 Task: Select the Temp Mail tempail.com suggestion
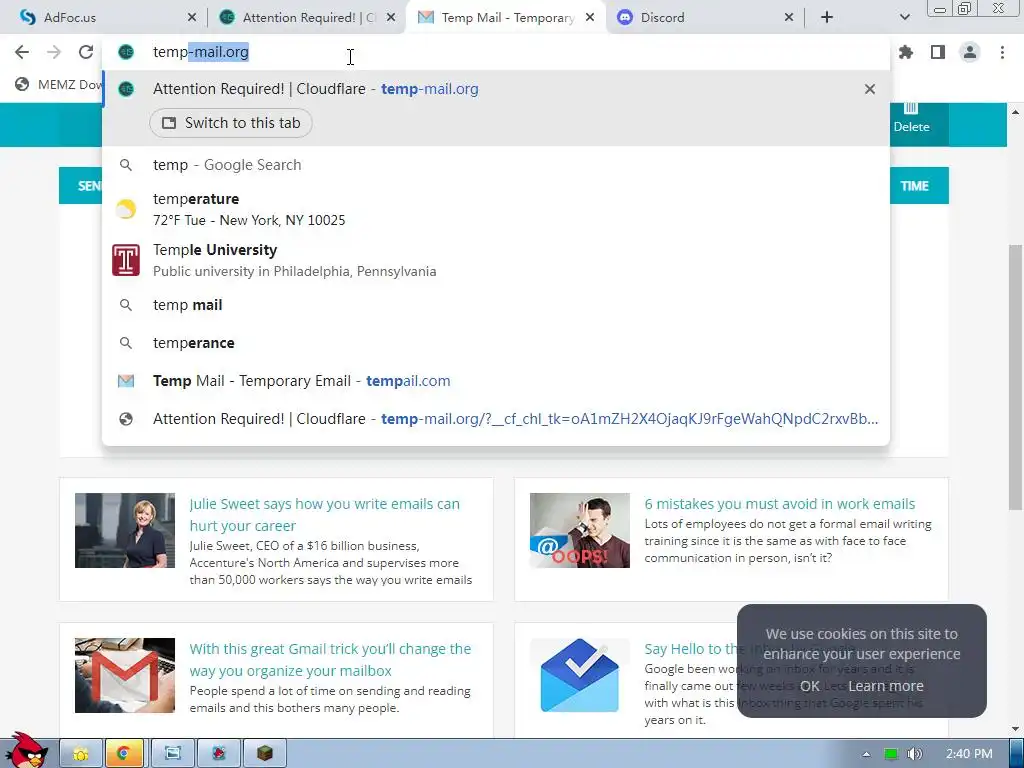tap(496, 381)
